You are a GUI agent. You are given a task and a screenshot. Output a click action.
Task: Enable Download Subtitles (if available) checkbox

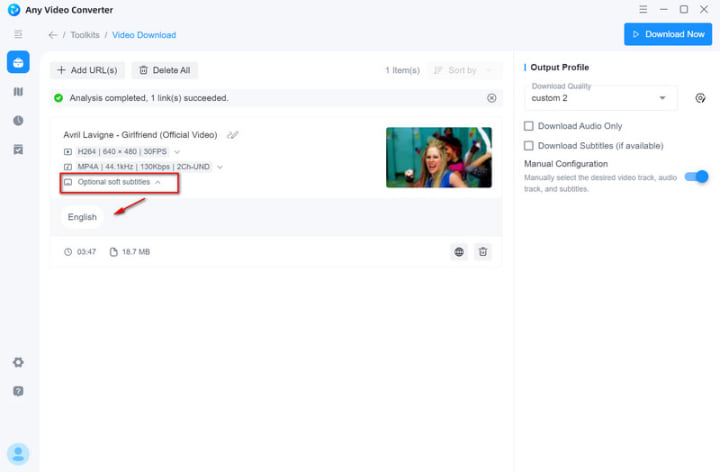point(529,146)
